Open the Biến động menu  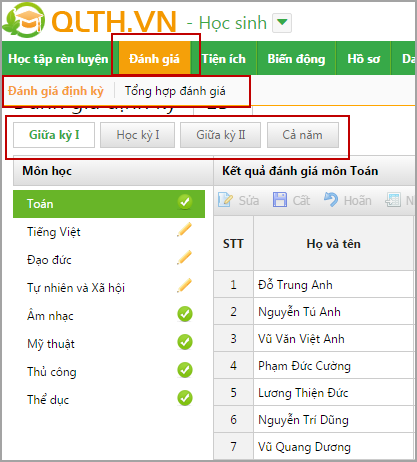pos(296,59)
